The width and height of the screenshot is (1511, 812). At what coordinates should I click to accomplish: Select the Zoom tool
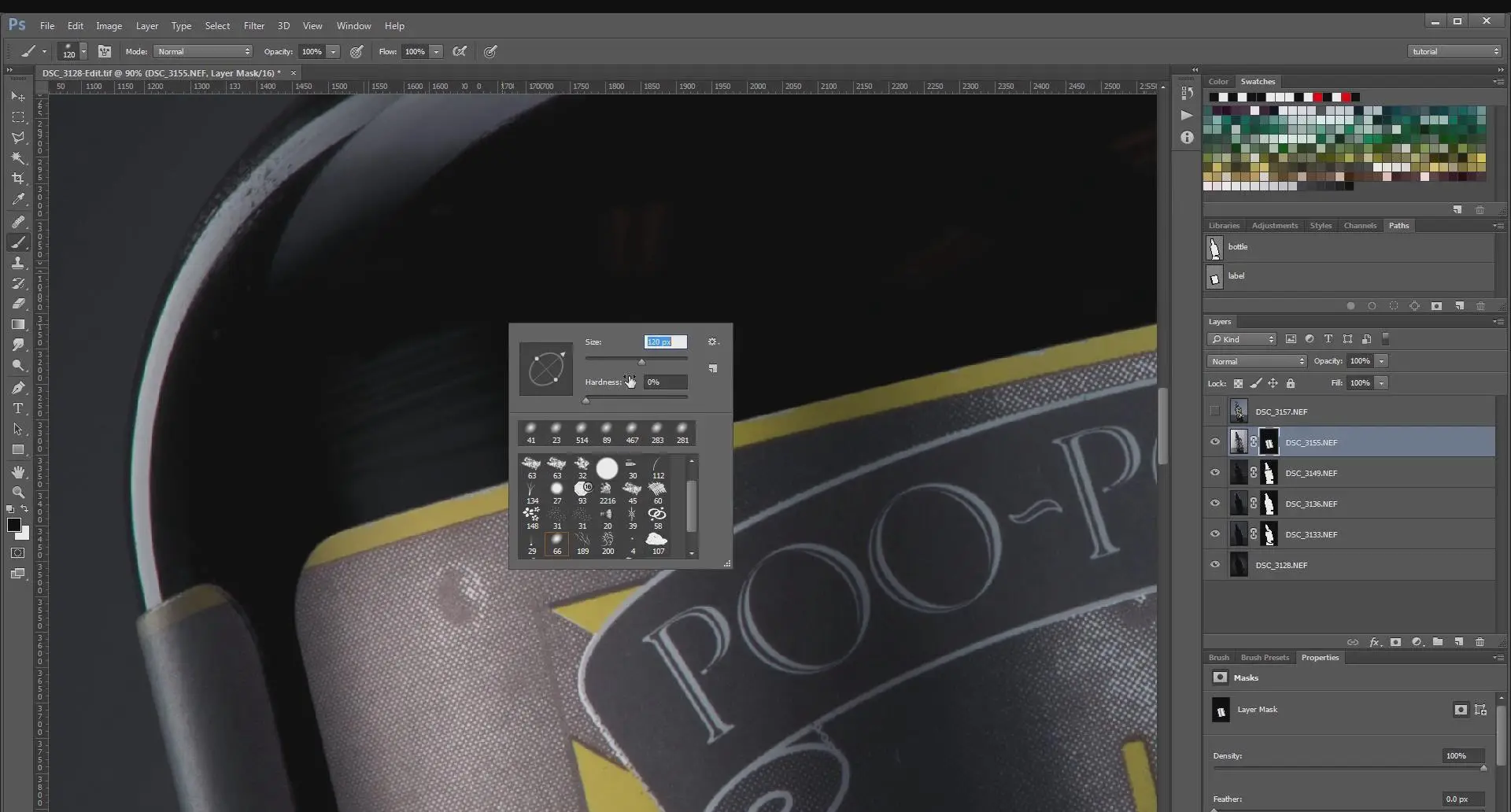tap(17, 493)
